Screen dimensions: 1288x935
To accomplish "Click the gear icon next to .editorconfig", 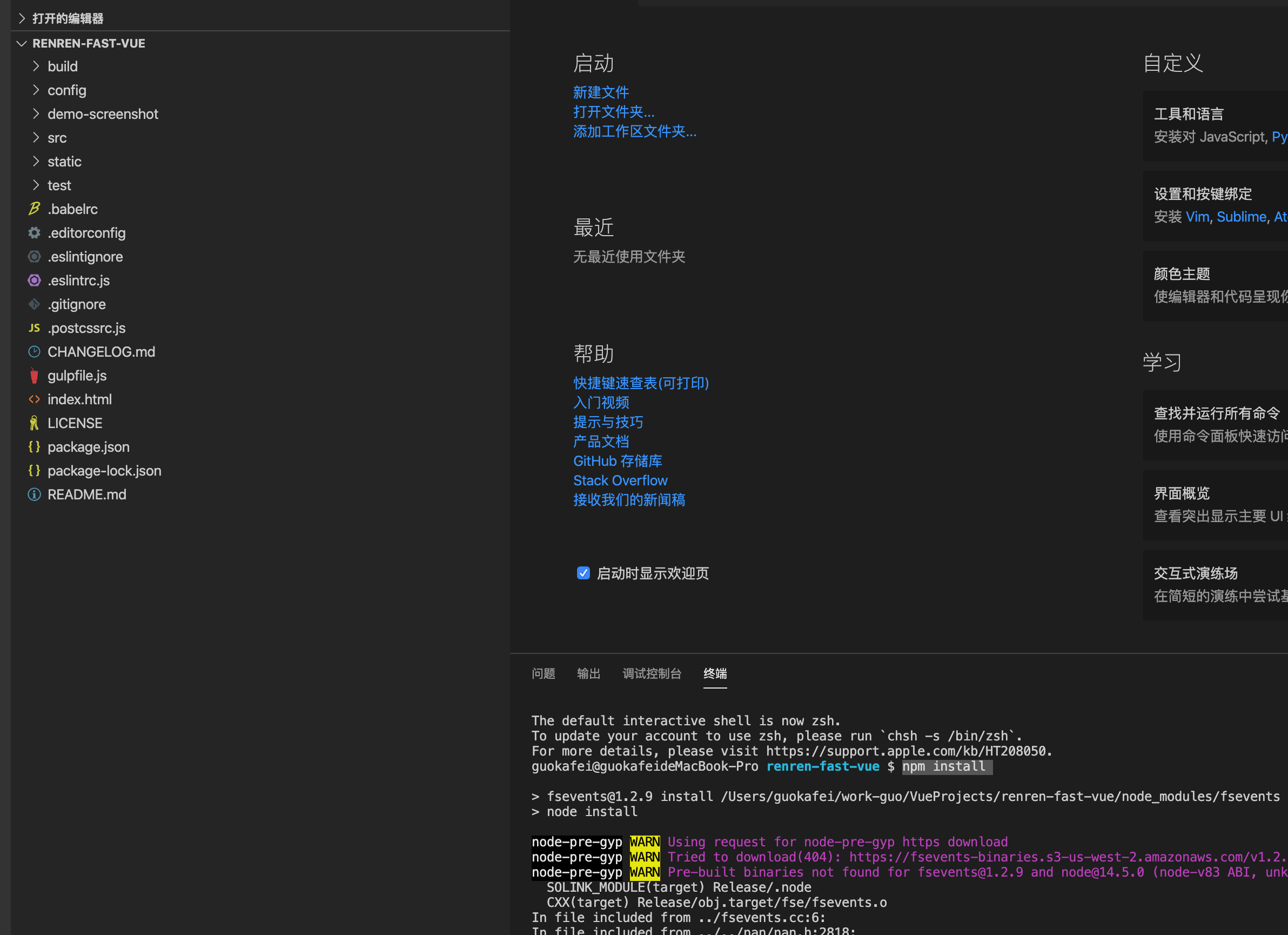I will click(x=34, y=232).
